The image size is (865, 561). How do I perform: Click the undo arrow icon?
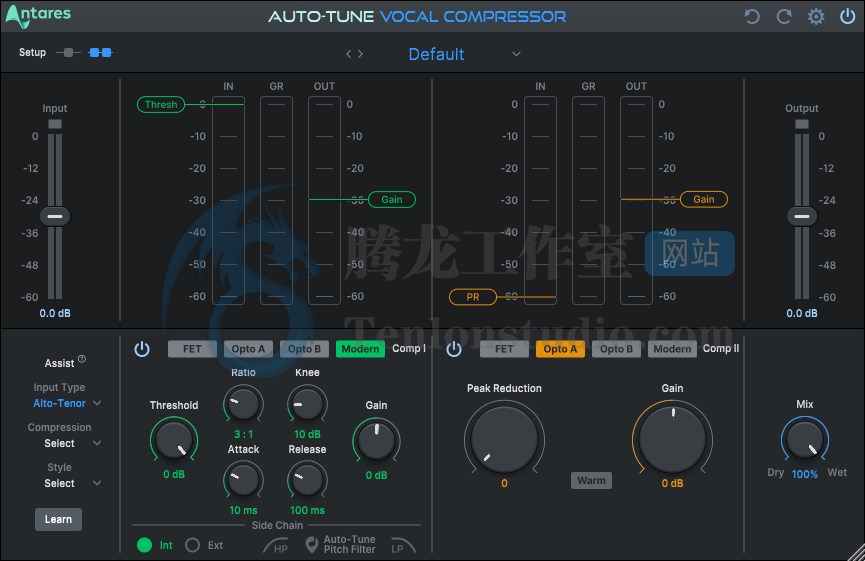(752, 17)
